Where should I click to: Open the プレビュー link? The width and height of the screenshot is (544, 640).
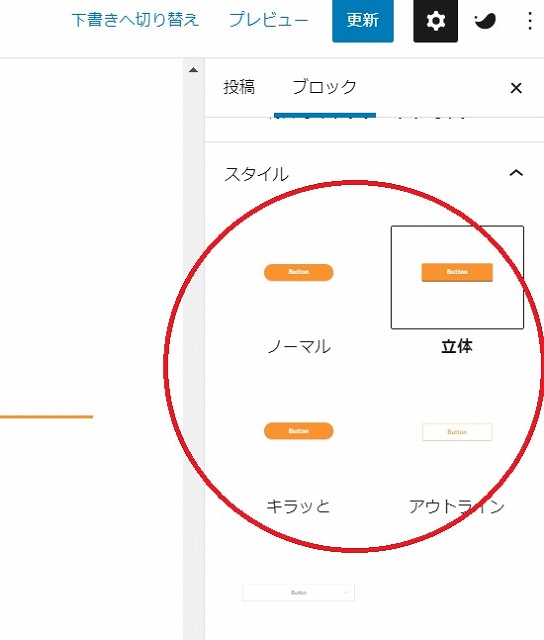[269, 20]
